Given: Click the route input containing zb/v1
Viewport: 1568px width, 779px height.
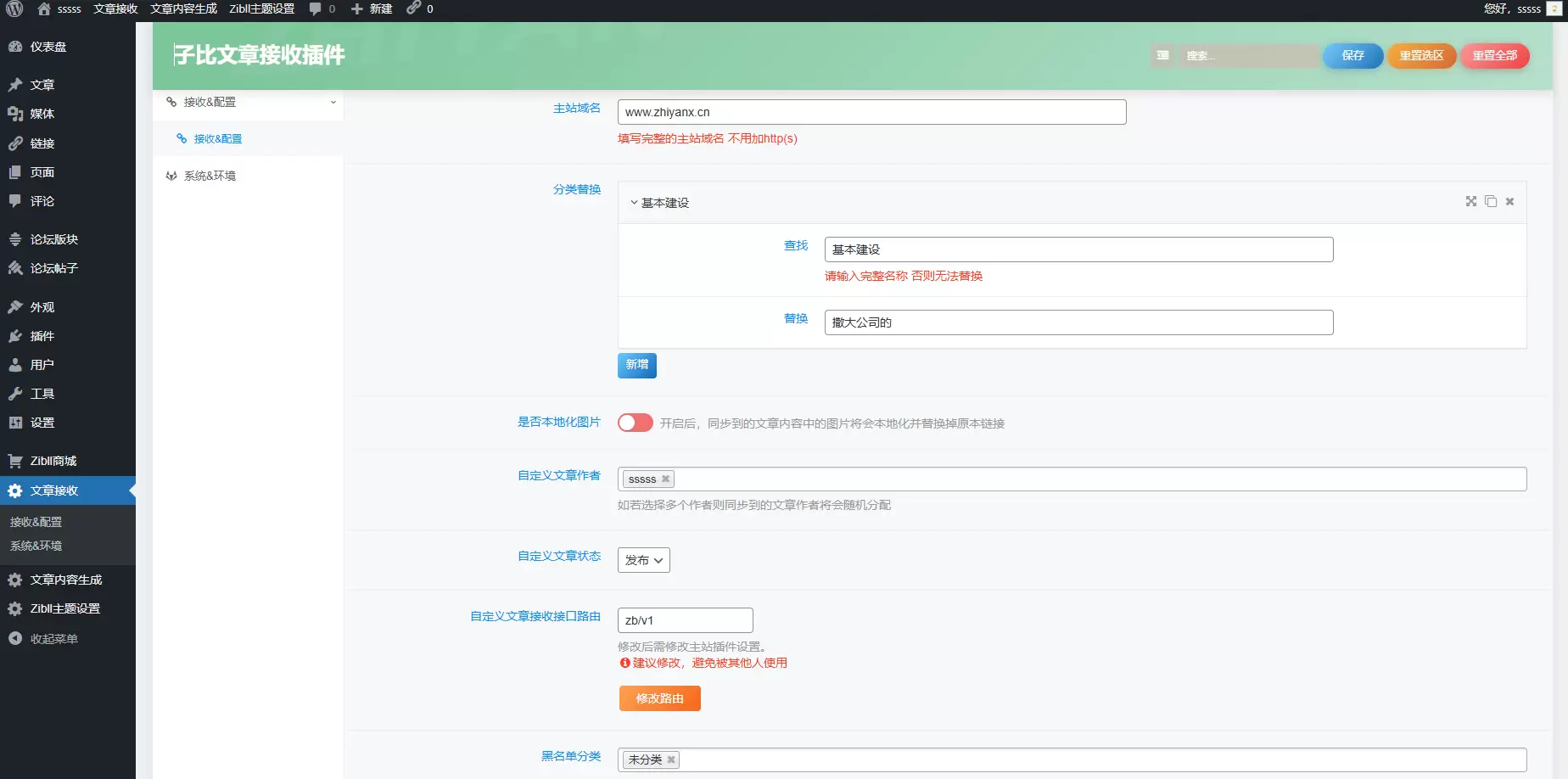Looking at the screenshot, I should (686, 620).
